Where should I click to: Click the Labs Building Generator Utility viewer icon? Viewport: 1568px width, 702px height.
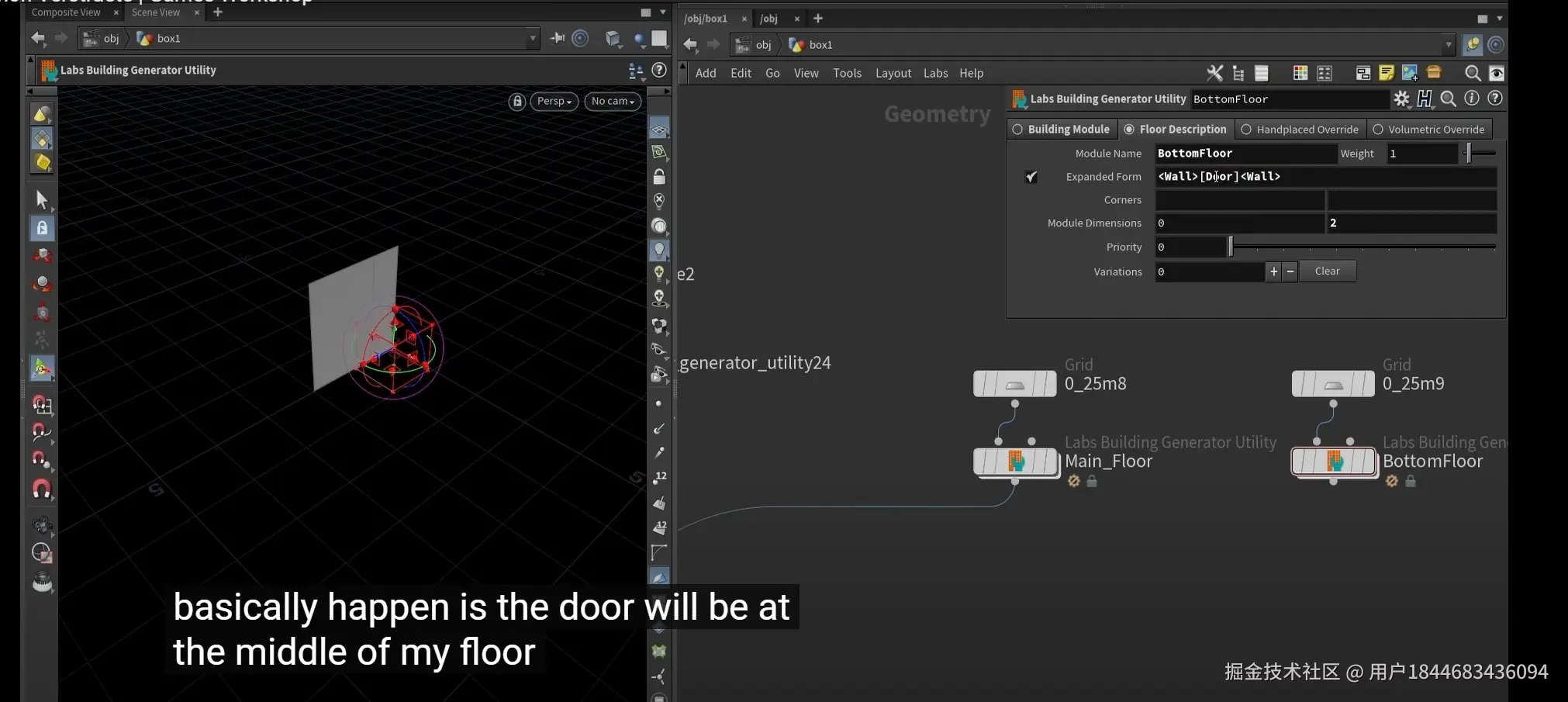(x=49, y=71)
